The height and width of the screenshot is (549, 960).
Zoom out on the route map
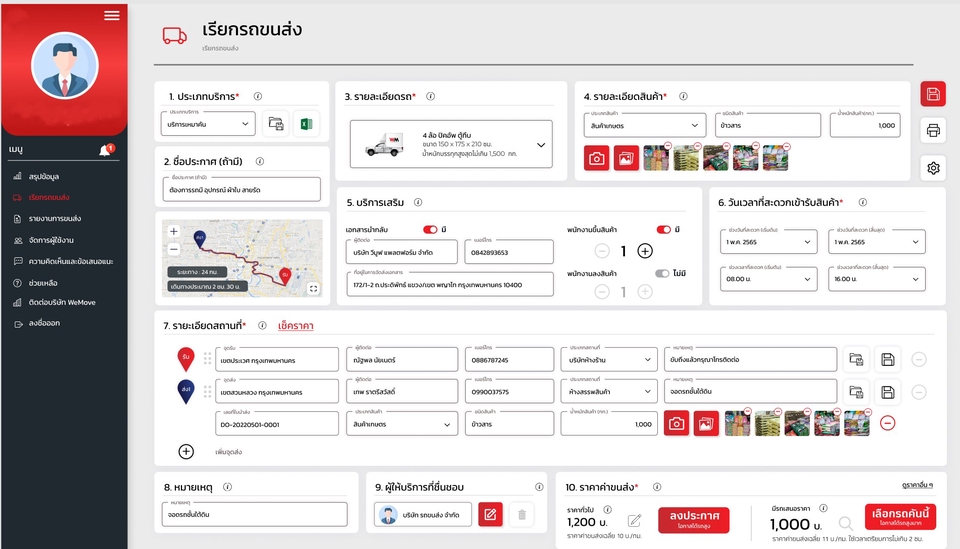point(174,249)
